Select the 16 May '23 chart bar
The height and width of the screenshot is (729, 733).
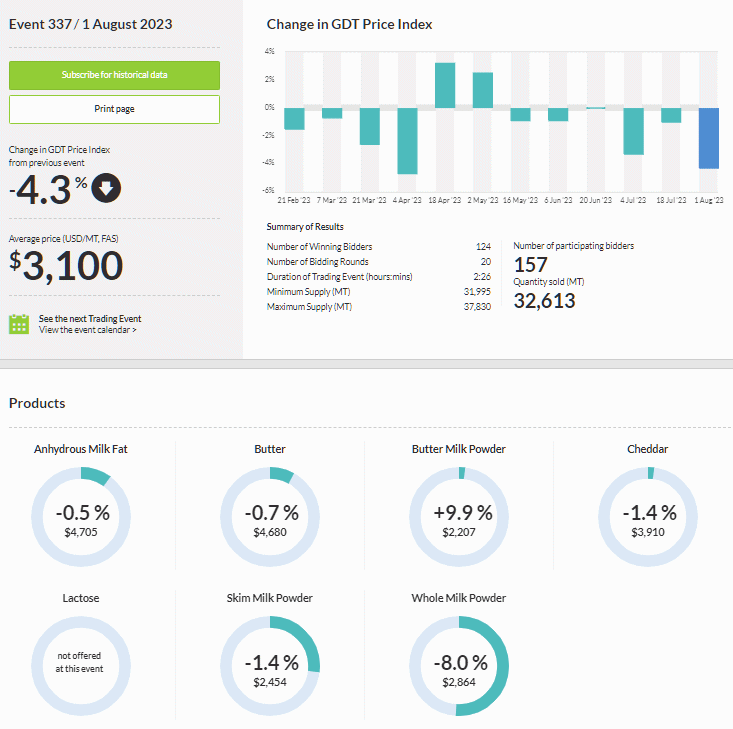[x=520, y=115]
